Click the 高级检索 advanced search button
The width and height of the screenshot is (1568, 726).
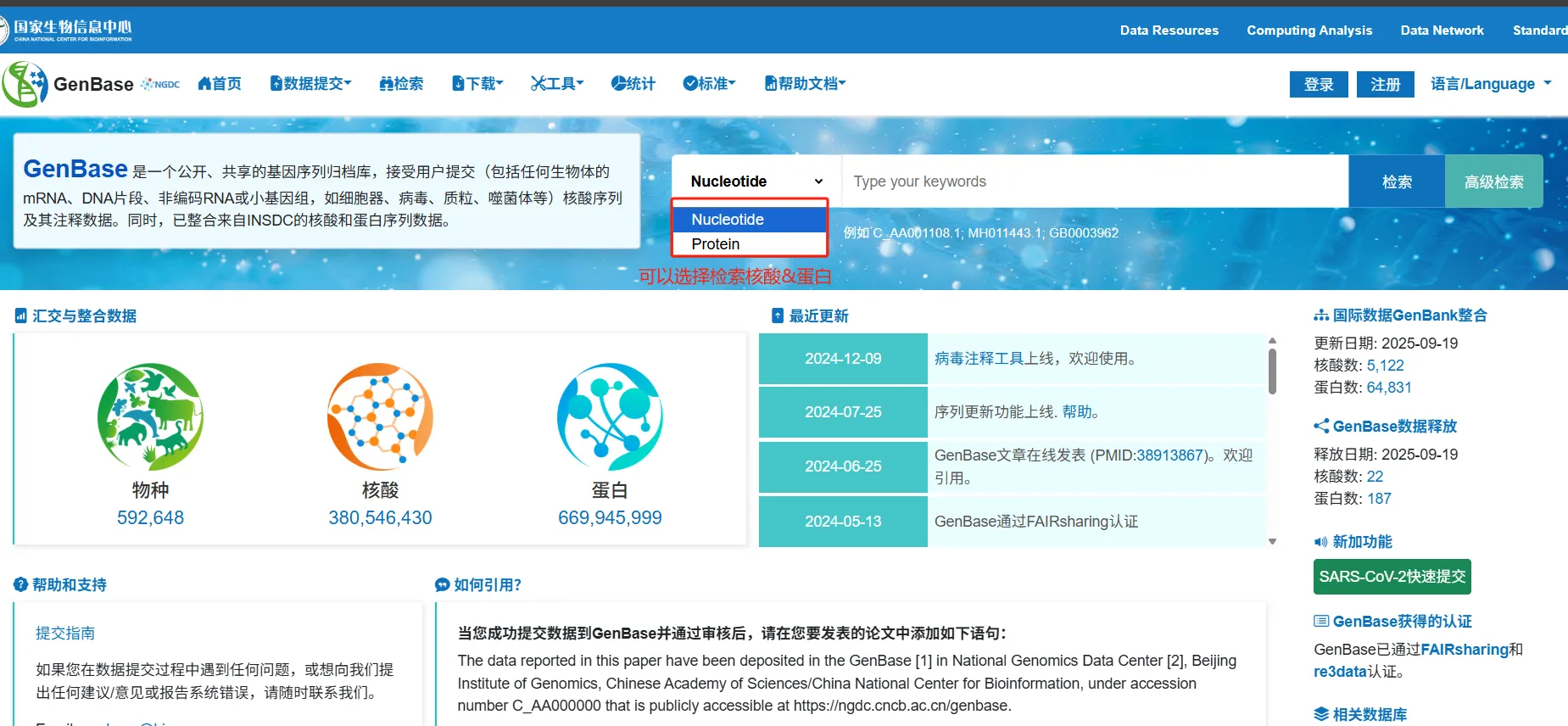point(1493,181)
